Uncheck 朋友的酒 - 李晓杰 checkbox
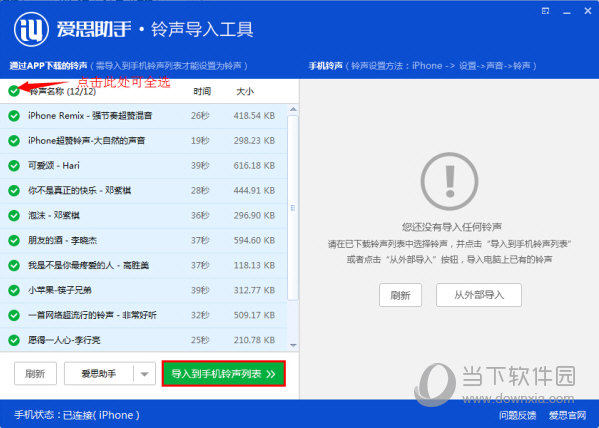This screenshot has width=599, height=428. tap(14, 240)
